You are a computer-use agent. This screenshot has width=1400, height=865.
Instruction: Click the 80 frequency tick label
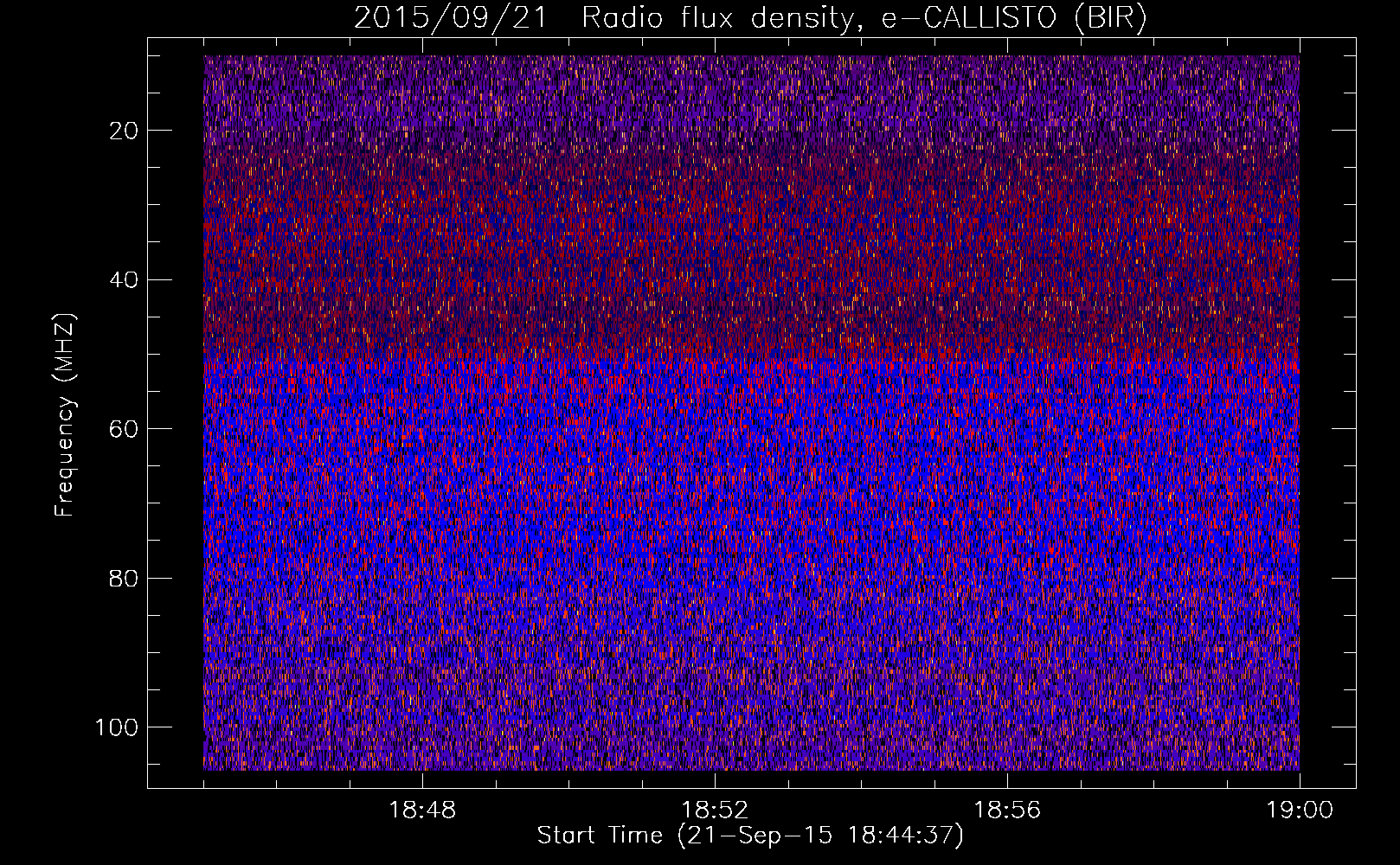click(x=125, y=578)
